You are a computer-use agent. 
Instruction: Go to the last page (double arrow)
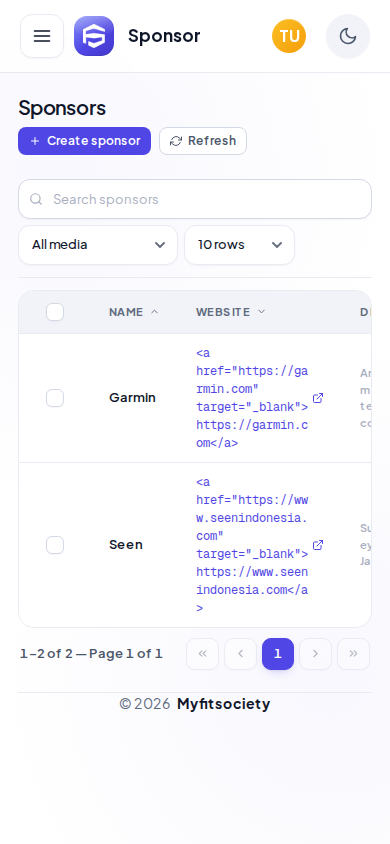pyautogui.click(x=353, y=654)
